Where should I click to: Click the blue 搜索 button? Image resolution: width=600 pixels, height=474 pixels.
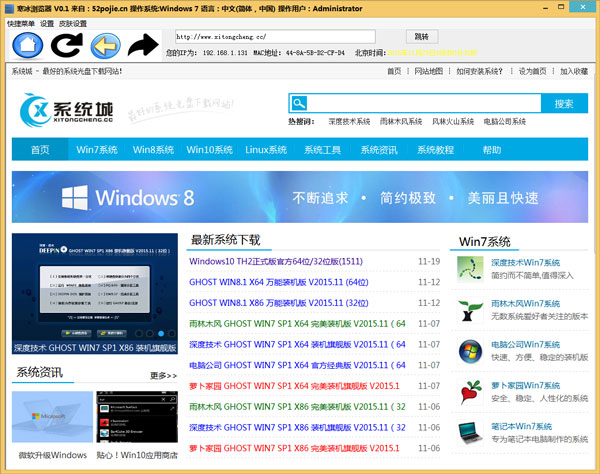click(564, 103)
